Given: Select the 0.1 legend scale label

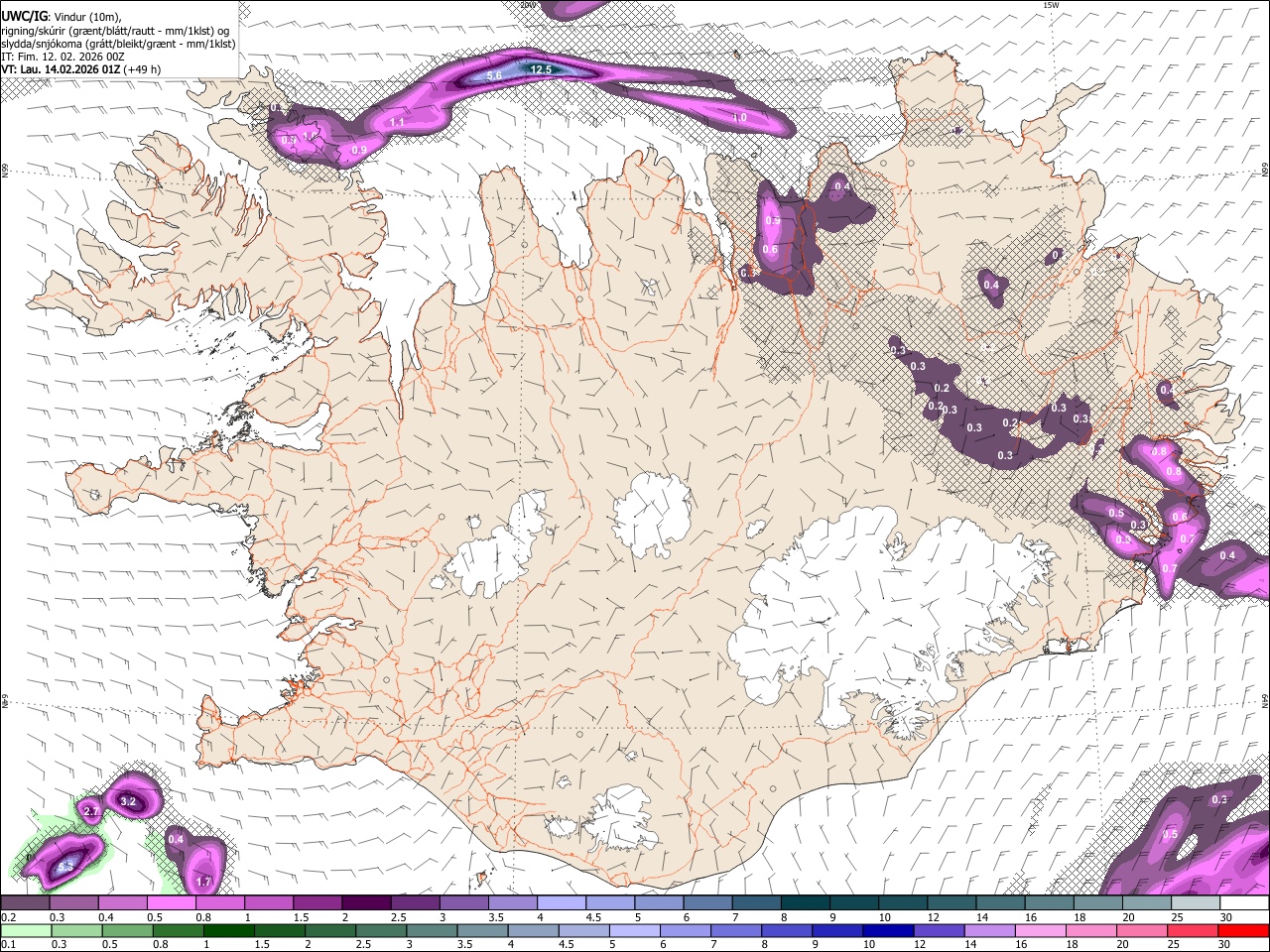Looking at the screenshot, I should click(x=8, y=944).
